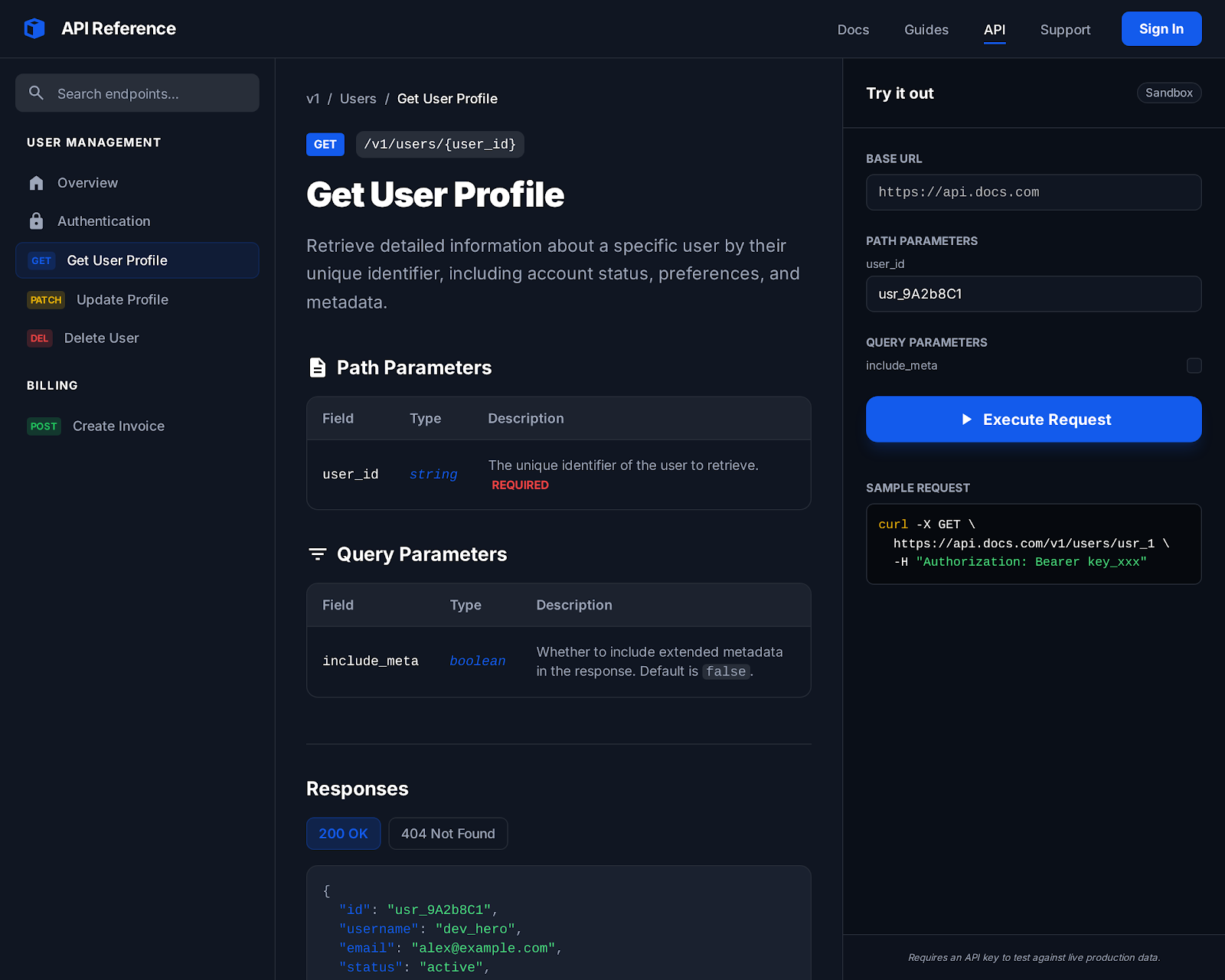Select the 404 Not Found response tab

[448, 833]
